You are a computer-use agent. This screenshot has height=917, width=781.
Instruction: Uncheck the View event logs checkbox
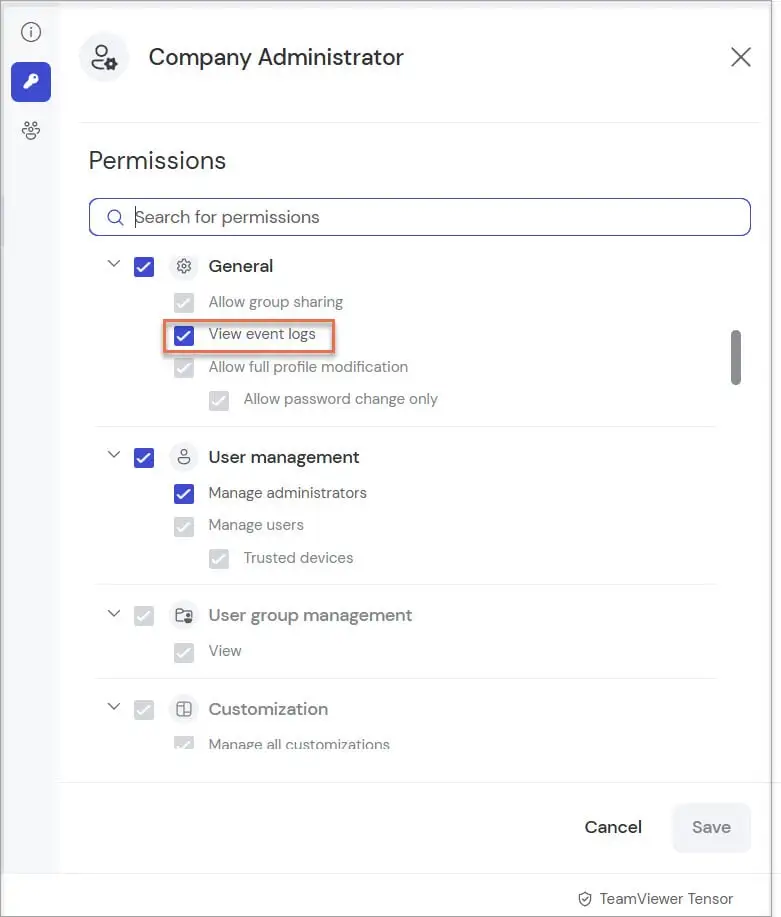pyautogui.click(x=184, y=336)
